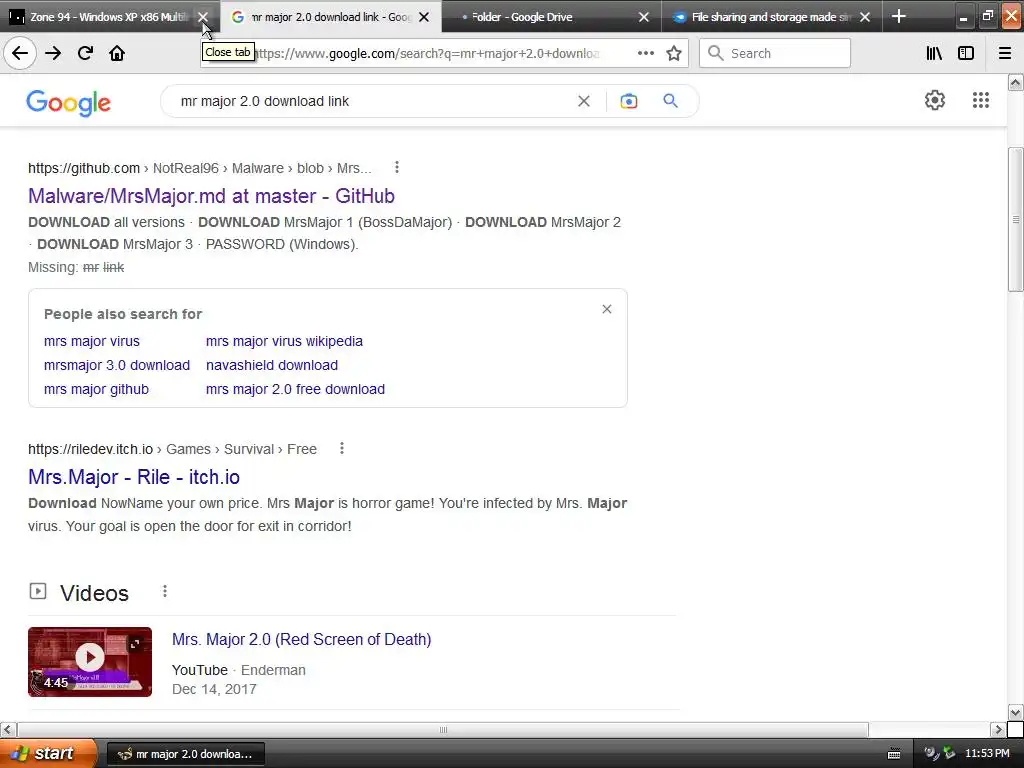Click the riledev.itch.io breadcrumb URL
1024x768 pixels.
pyautogui.click(x=172, y=449)
